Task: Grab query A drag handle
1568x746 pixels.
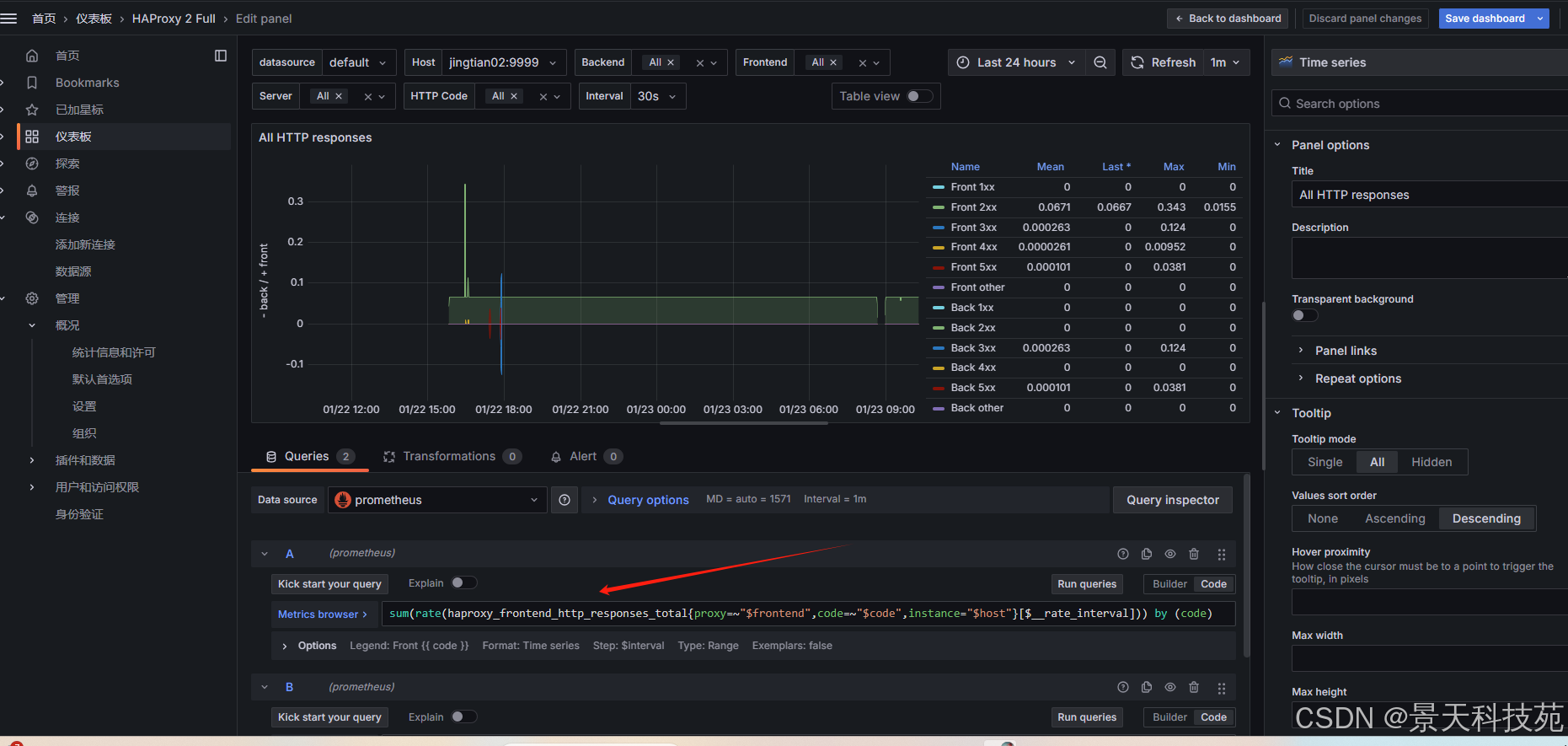Action: (x=1222, y=554)
